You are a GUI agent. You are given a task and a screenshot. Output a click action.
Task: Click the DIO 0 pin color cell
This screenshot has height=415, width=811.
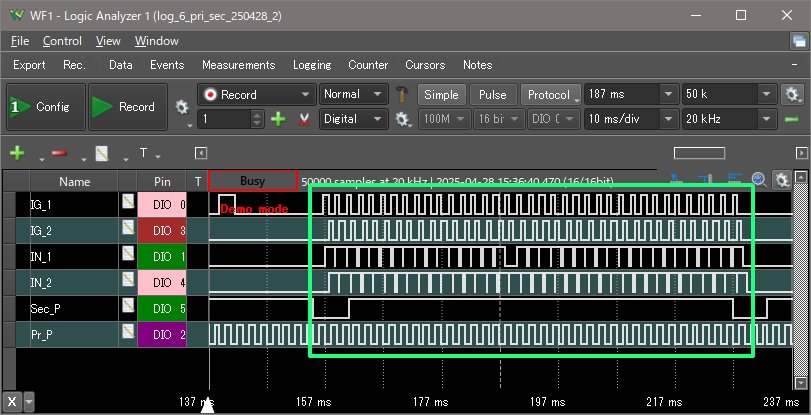tap(162, 205)
